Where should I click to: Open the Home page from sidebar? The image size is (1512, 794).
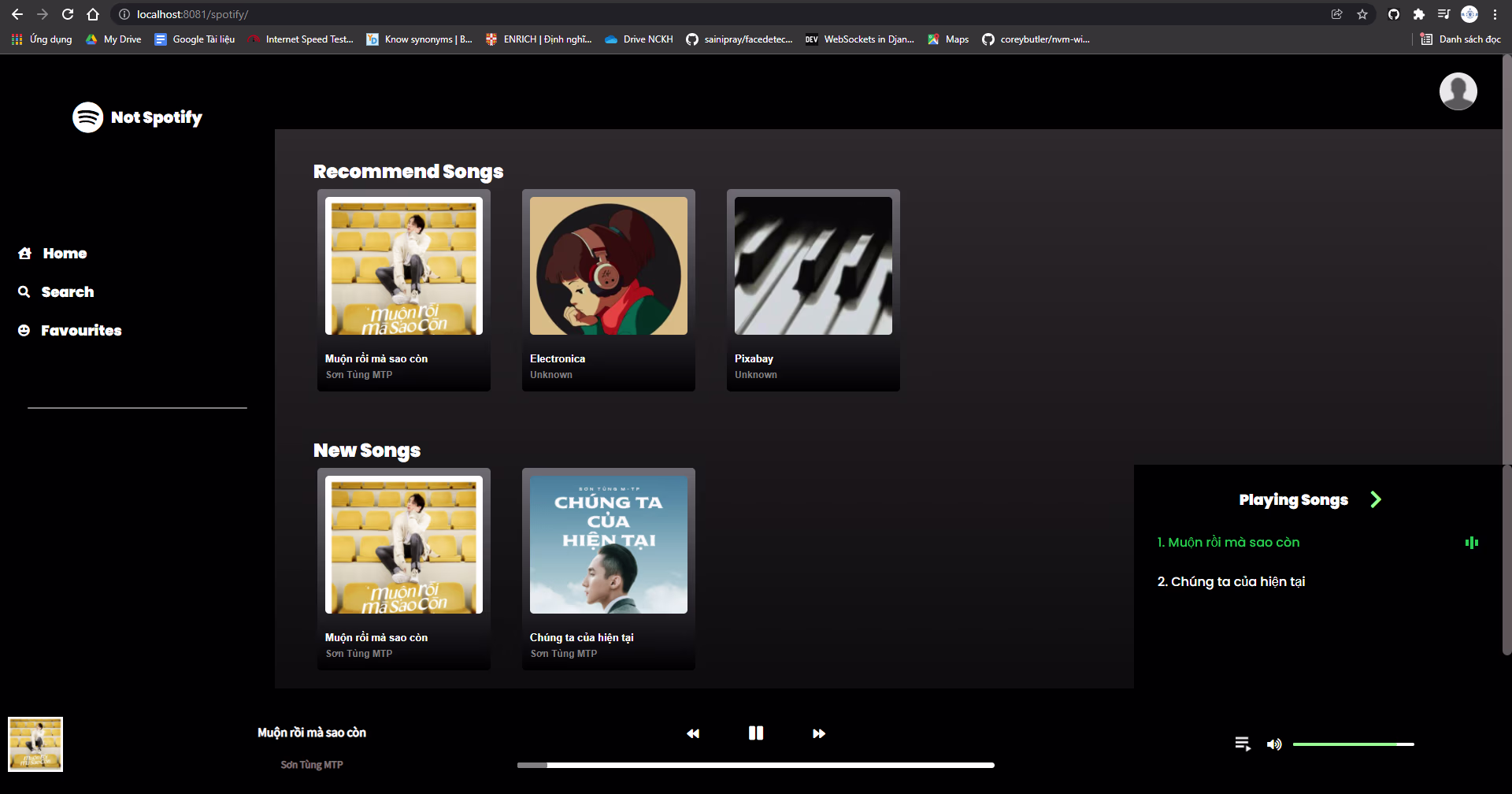(53, 254)
